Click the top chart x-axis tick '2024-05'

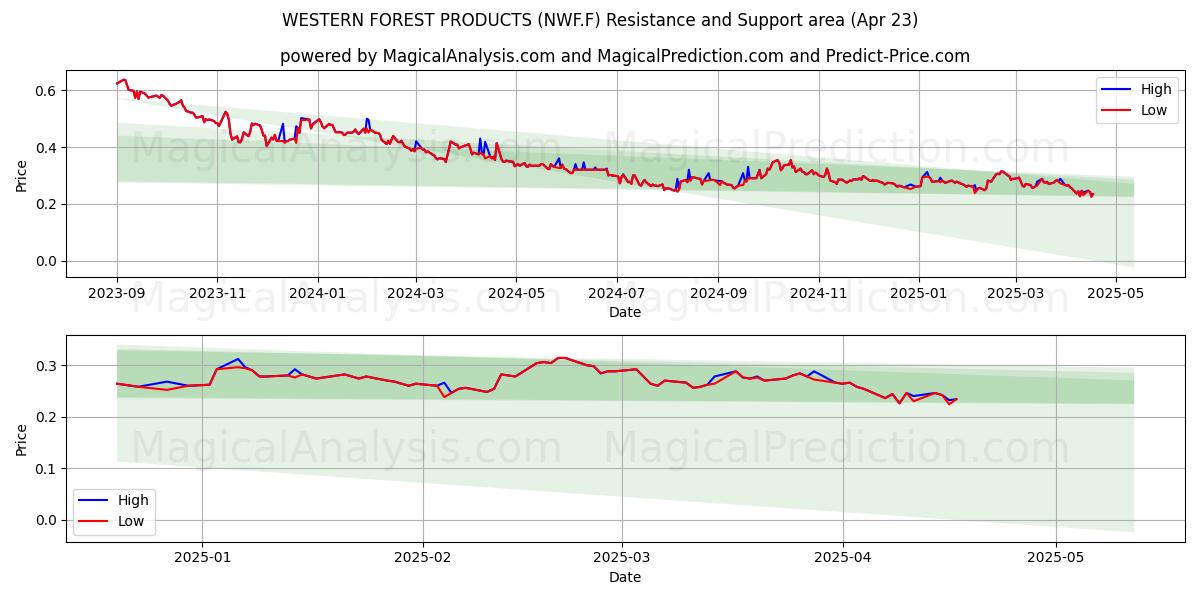[x=516, y=294]
